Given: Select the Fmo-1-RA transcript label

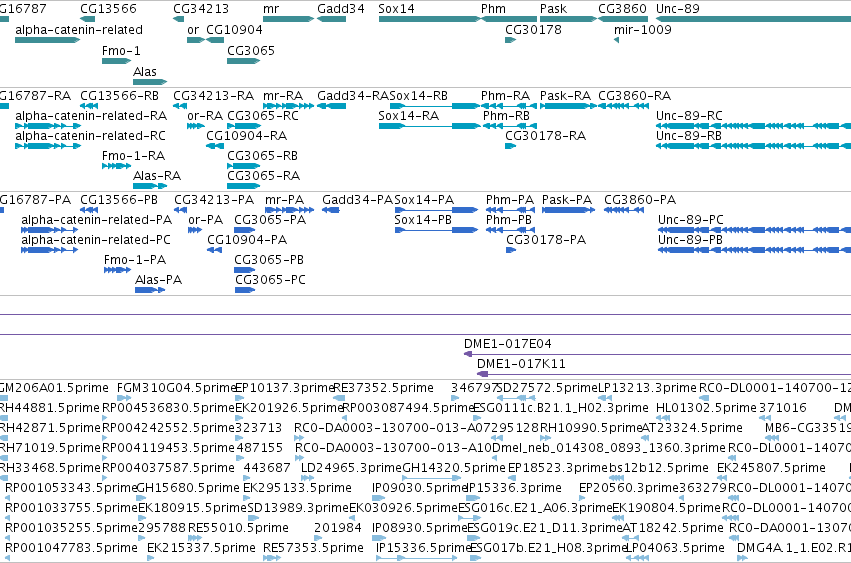Looking at the screenshot, I should [133, 156].
